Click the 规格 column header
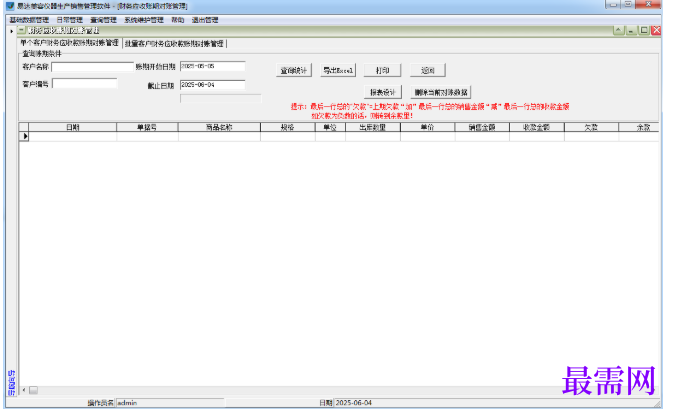674x412 pixels. coord(288,127)
